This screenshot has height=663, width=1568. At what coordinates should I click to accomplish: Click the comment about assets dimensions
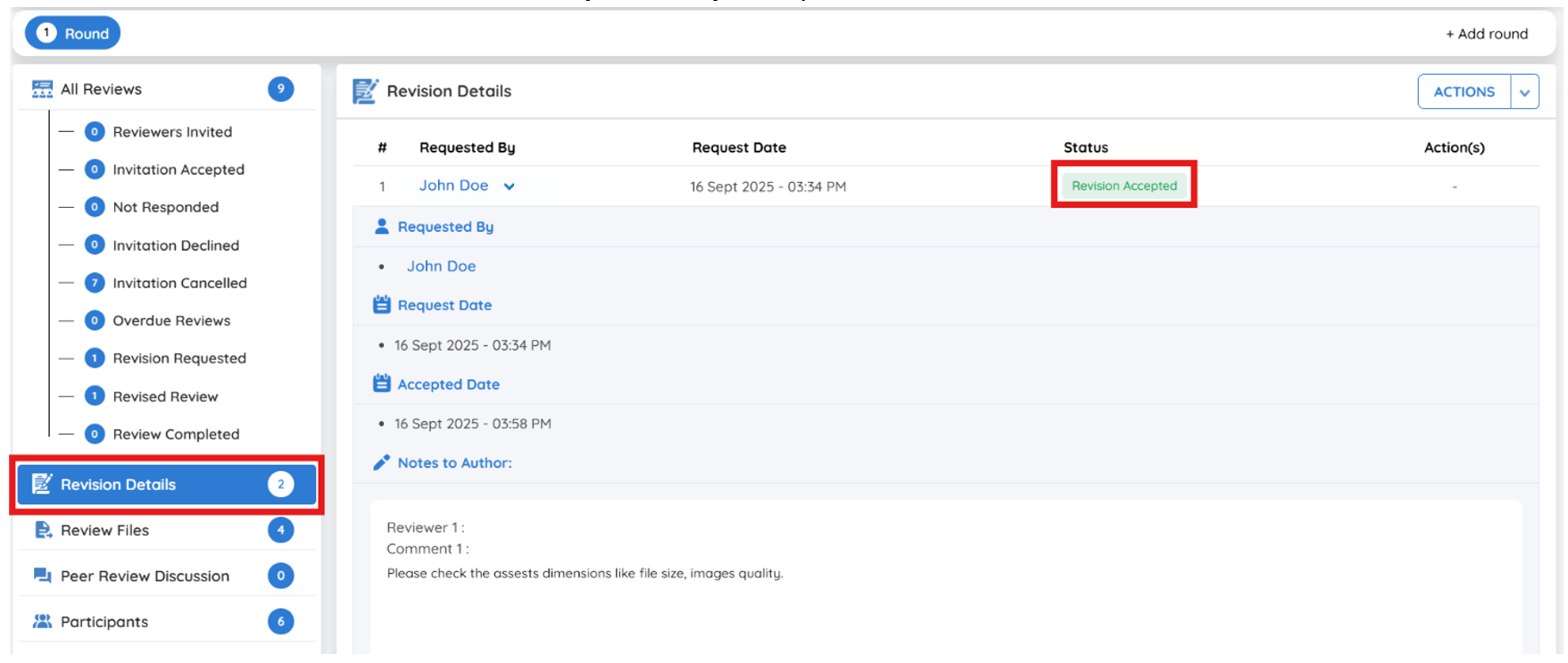tap(585, 573)
